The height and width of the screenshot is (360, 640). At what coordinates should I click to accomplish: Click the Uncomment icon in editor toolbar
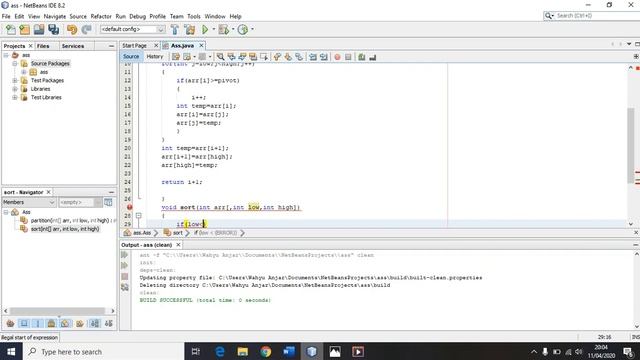[373, 57]
